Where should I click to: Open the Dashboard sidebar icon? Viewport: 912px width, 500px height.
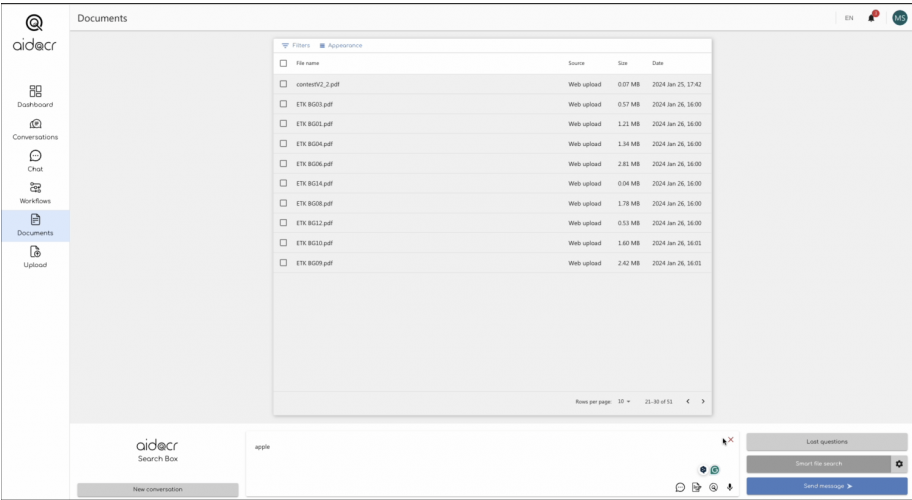coord(35,96)
